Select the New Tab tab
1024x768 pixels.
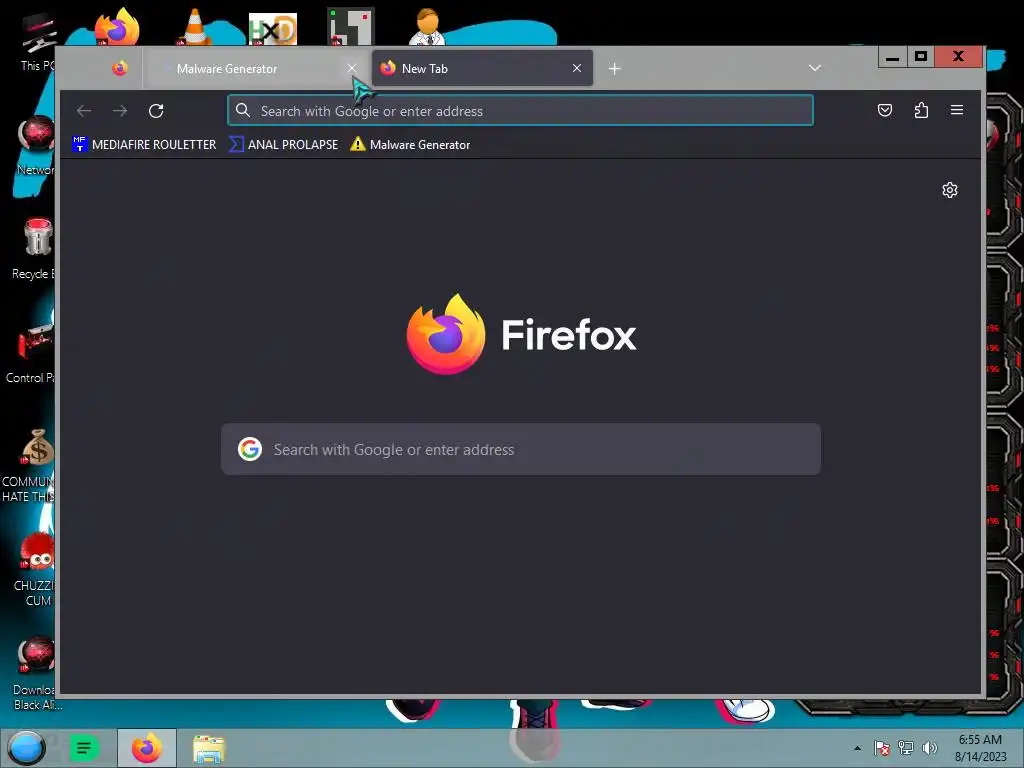point(482,68)
